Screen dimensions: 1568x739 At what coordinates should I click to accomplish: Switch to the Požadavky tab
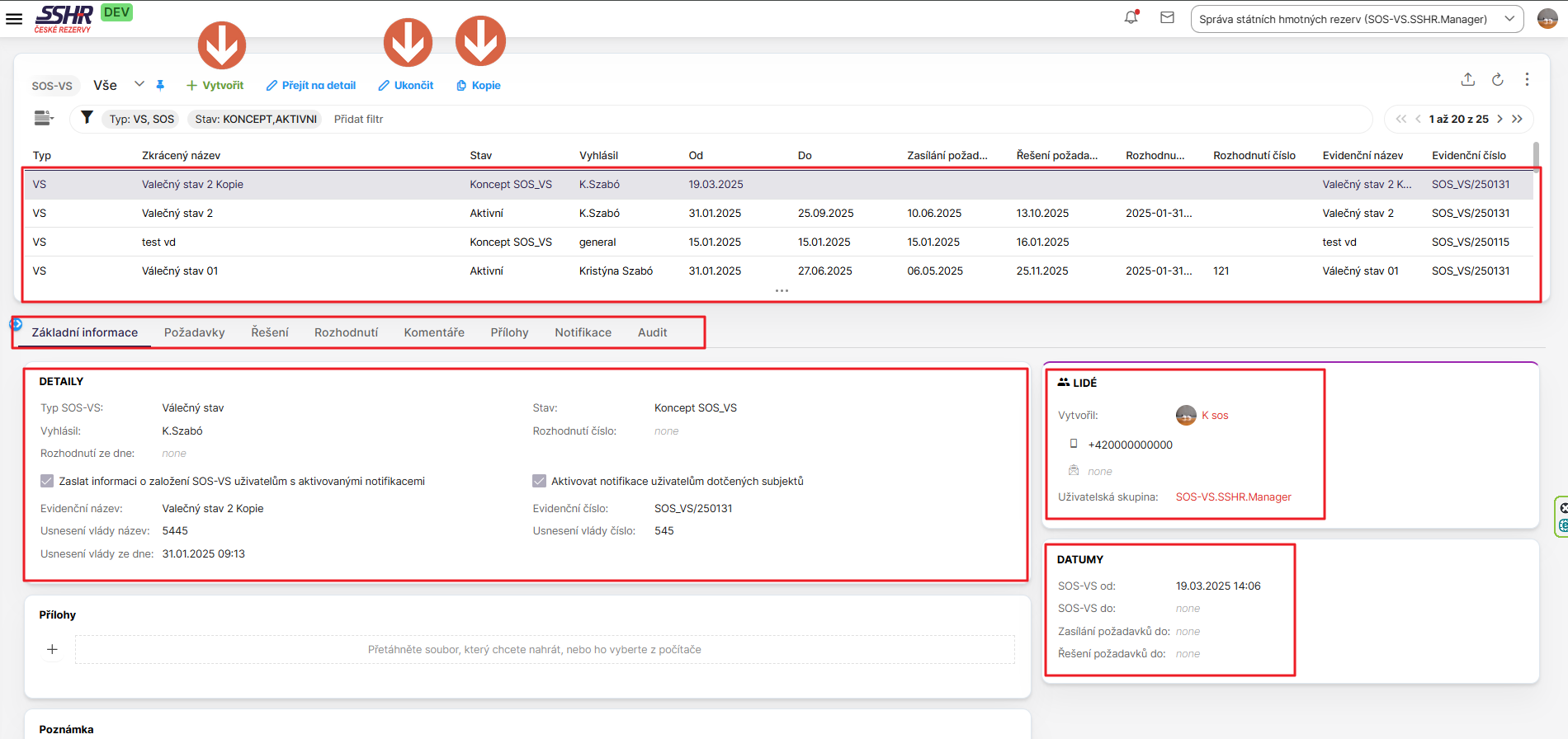pyautogui.click(x=194, y=332)
